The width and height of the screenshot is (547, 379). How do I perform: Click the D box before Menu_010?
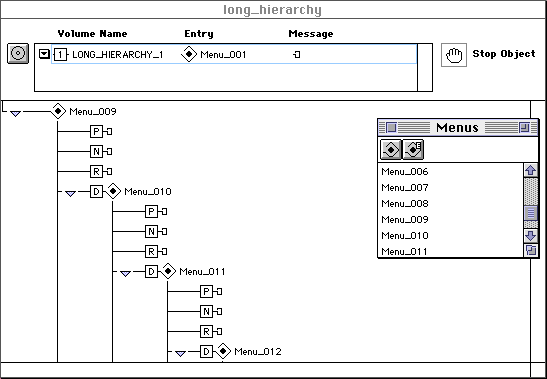pos(96,191)
